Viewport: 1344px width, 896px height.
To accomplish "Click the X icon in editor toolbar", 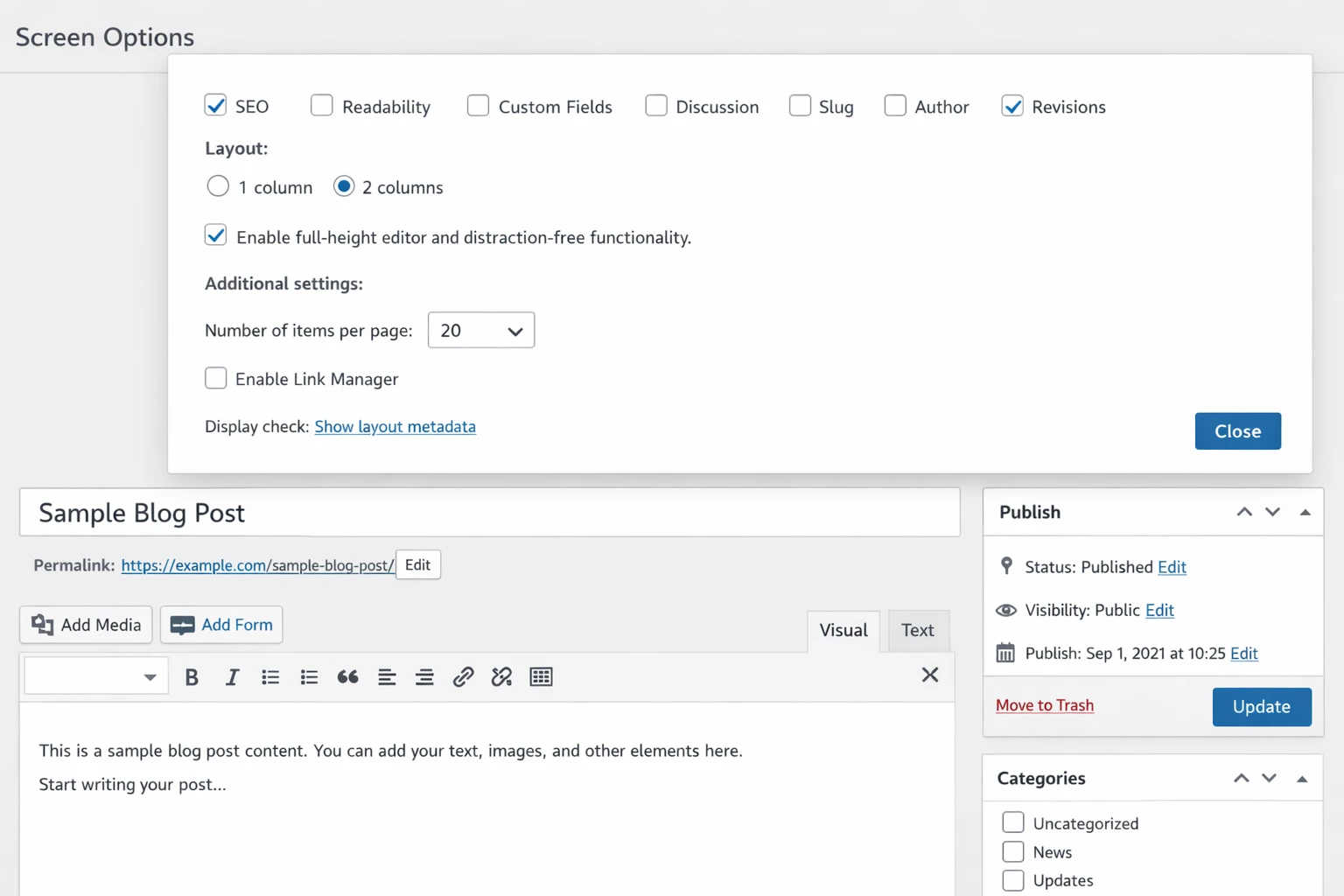I will [929, 675].
